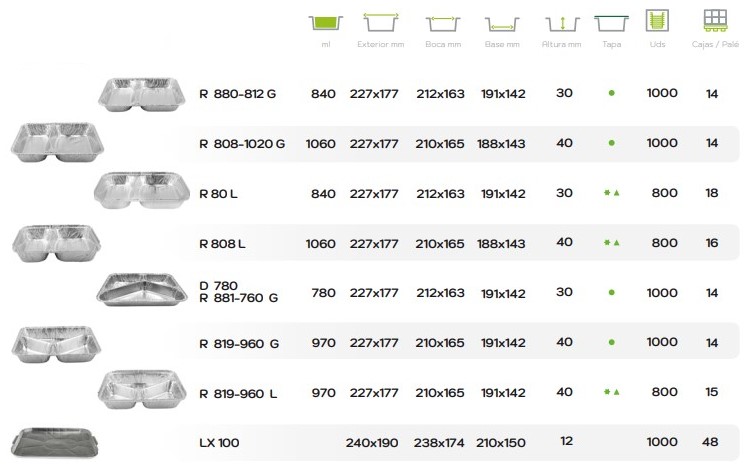
Task: Click the R 881-760 G reference text
Action: pyautogui.click(x=239, y=298)
